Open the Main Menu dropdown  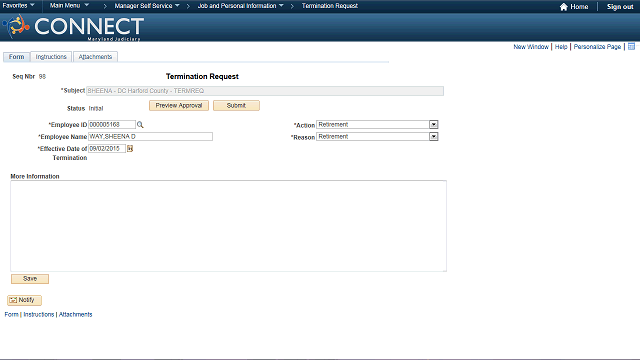pos(69,6)
